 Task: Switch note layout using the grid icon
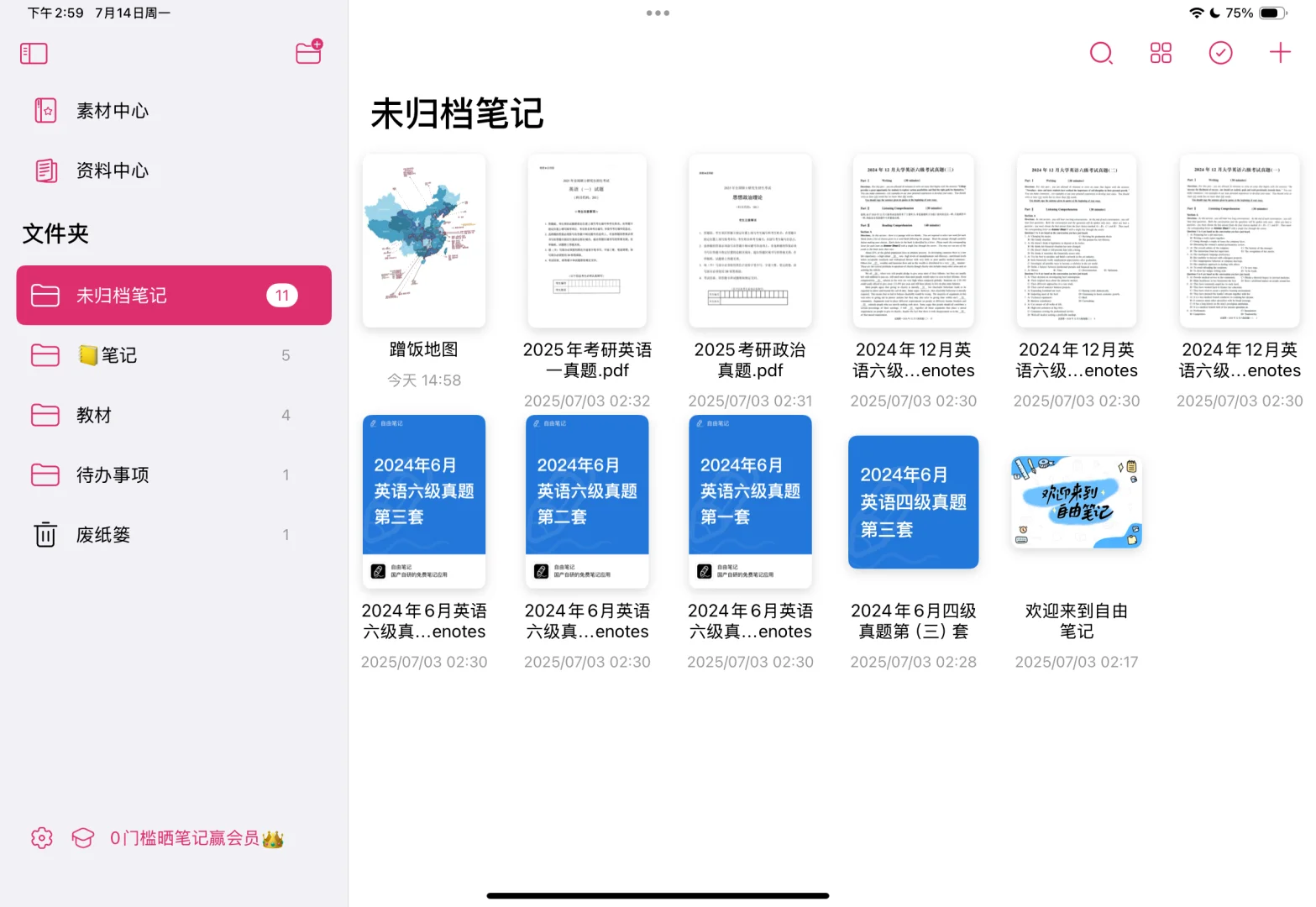pos(1161,53)
